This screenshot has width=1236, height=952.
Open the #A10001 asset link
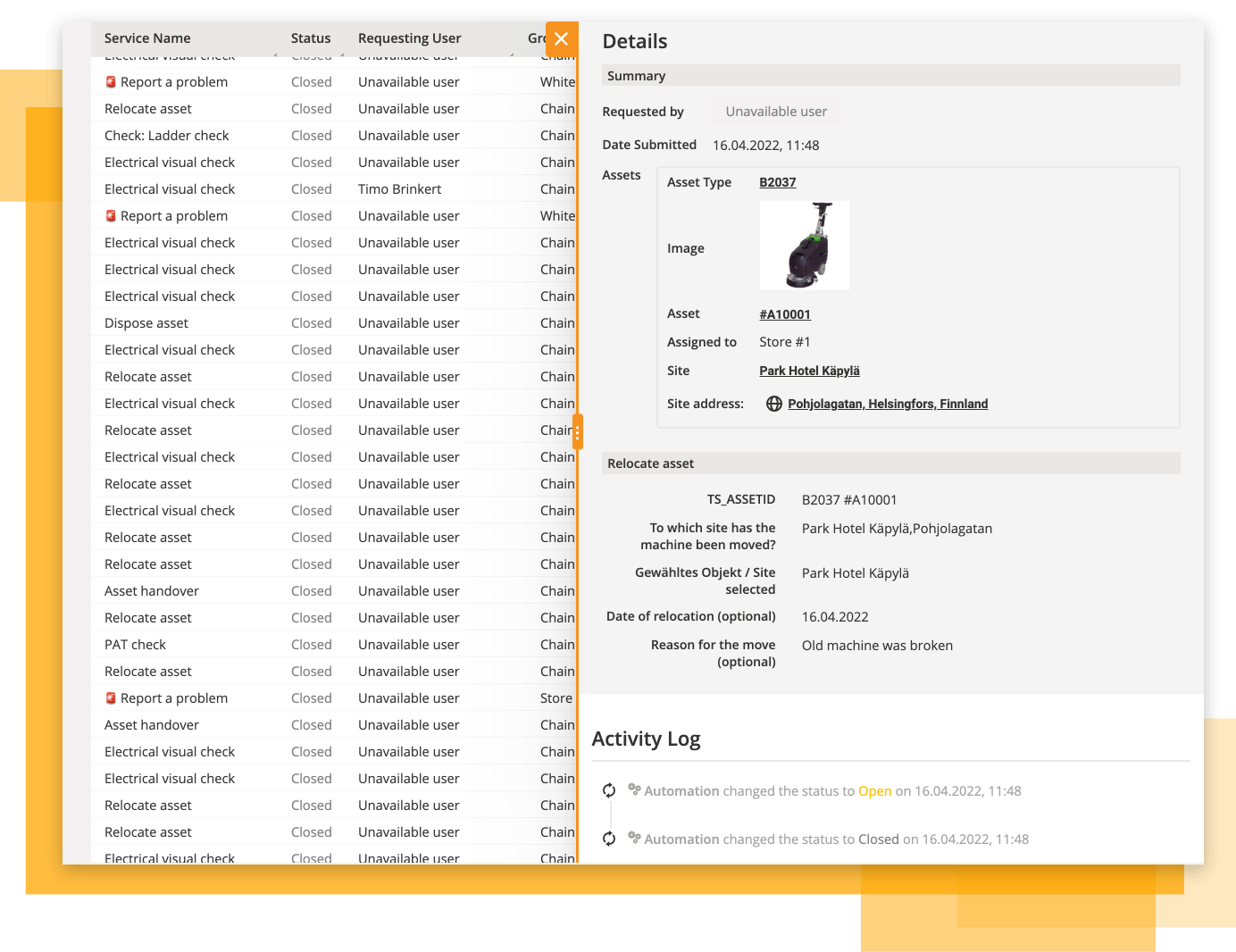(x=784, y=314)
